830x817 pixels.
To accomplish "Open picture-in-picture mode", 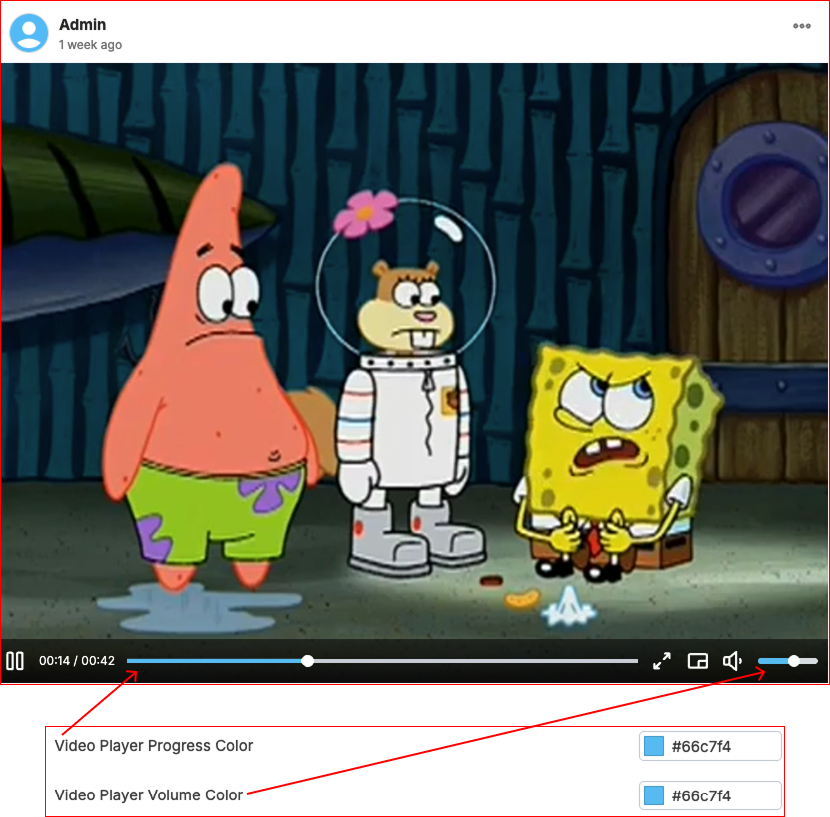I will (697, 661).
